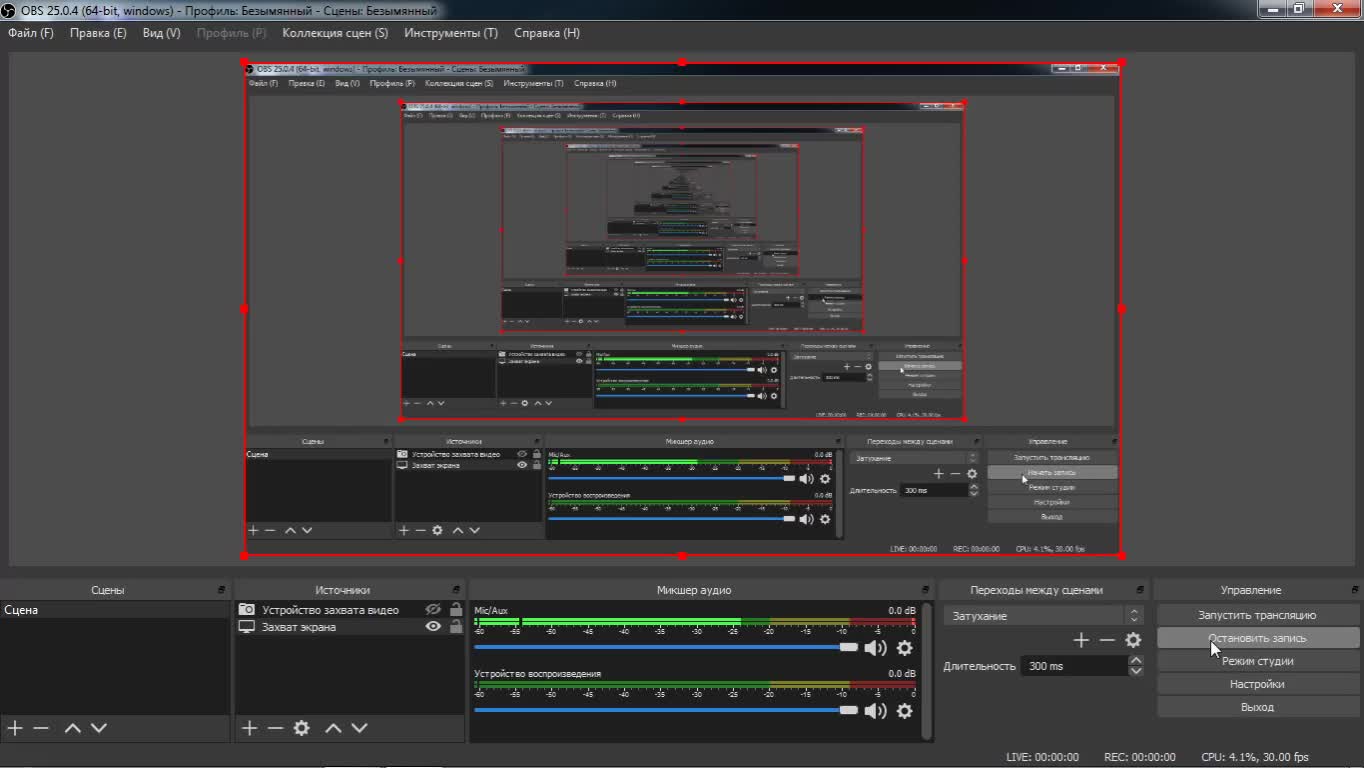Add a new source with plus icon
This screenshot has height=768, width=1364.
[x=250, y=728]
